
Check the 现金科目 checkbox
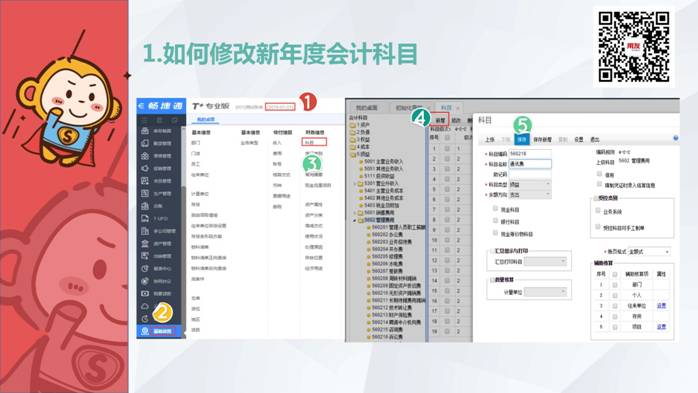coord(495,208)
